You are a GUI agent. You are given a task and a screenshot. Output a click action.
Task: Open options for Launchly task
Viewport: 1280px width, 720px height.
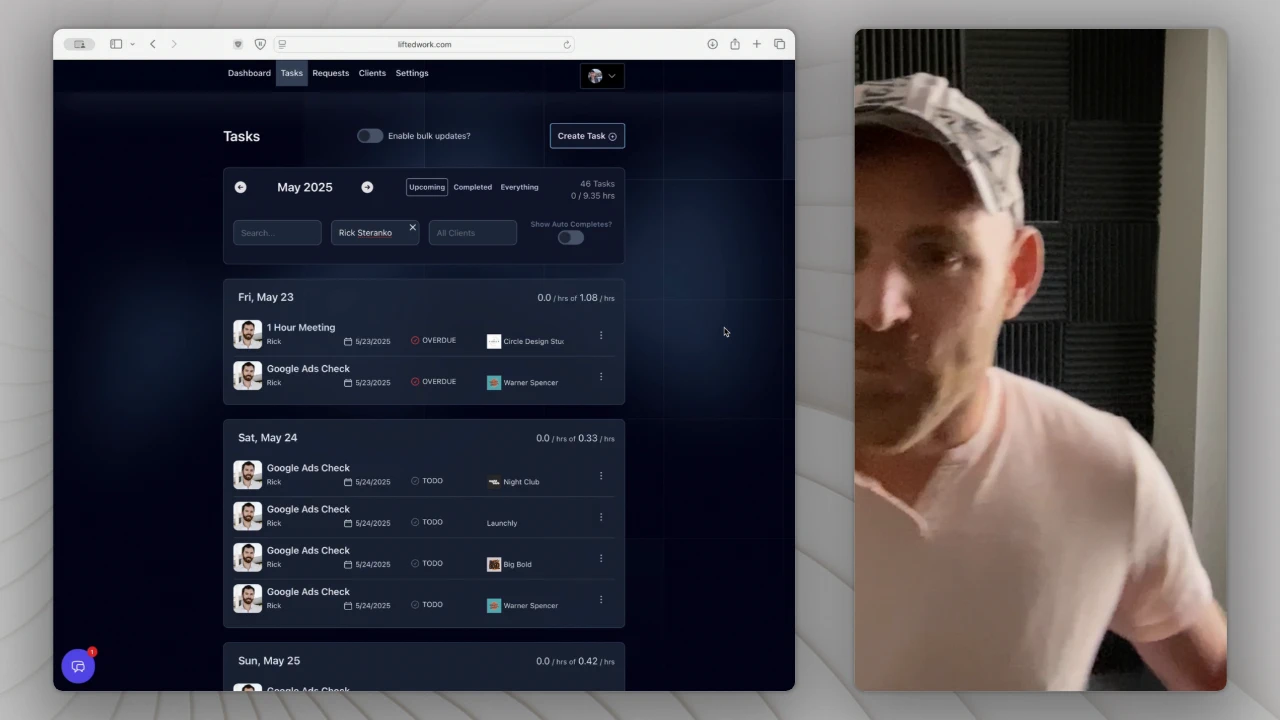click(x=601, y=517)
